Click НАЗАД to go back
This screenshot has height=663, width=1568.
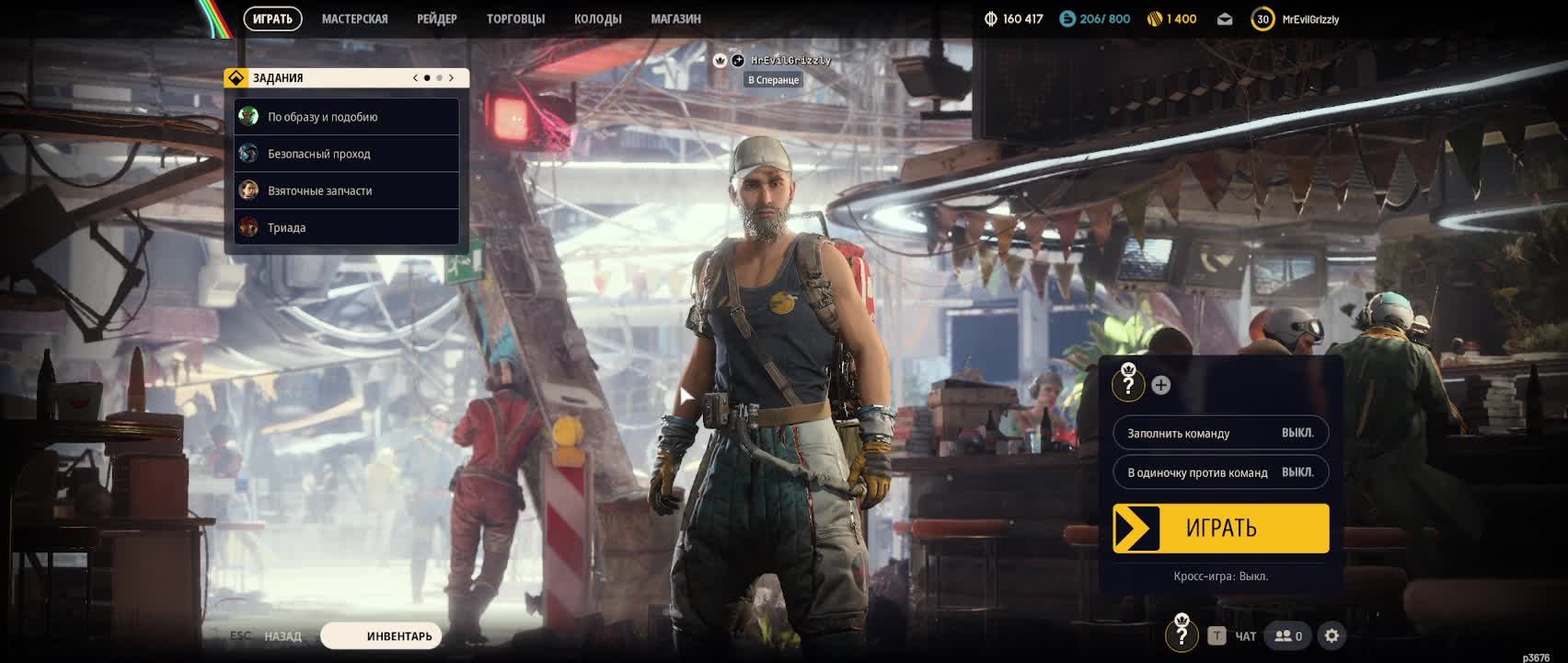point(282,636)
